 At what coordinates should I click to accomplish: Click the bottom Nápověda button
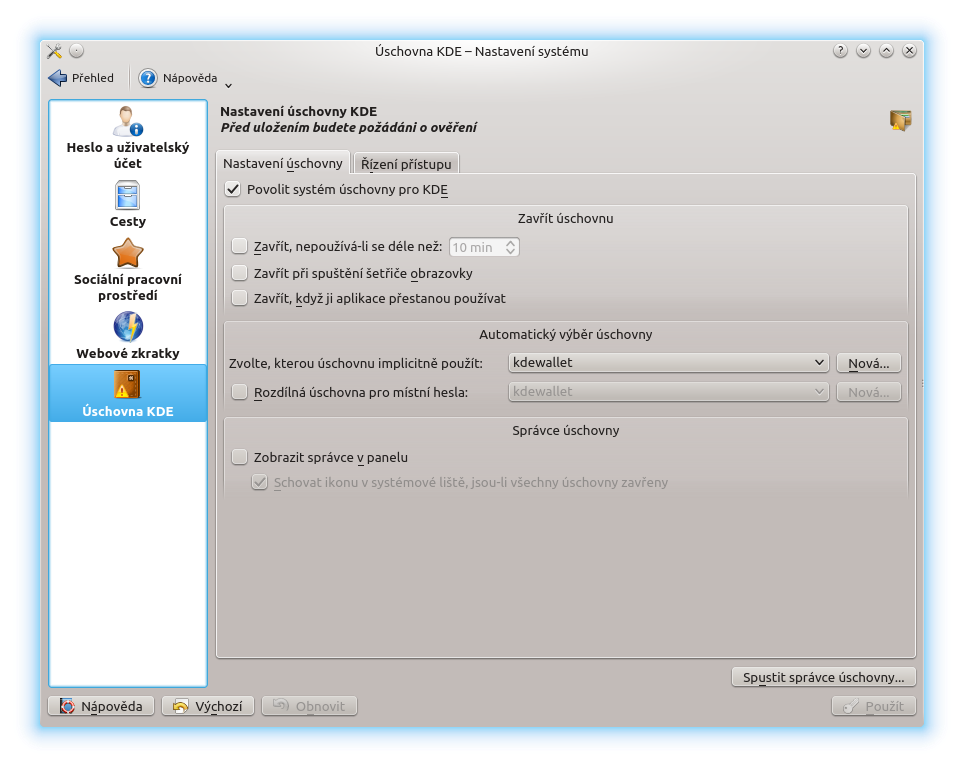[101, 706]
